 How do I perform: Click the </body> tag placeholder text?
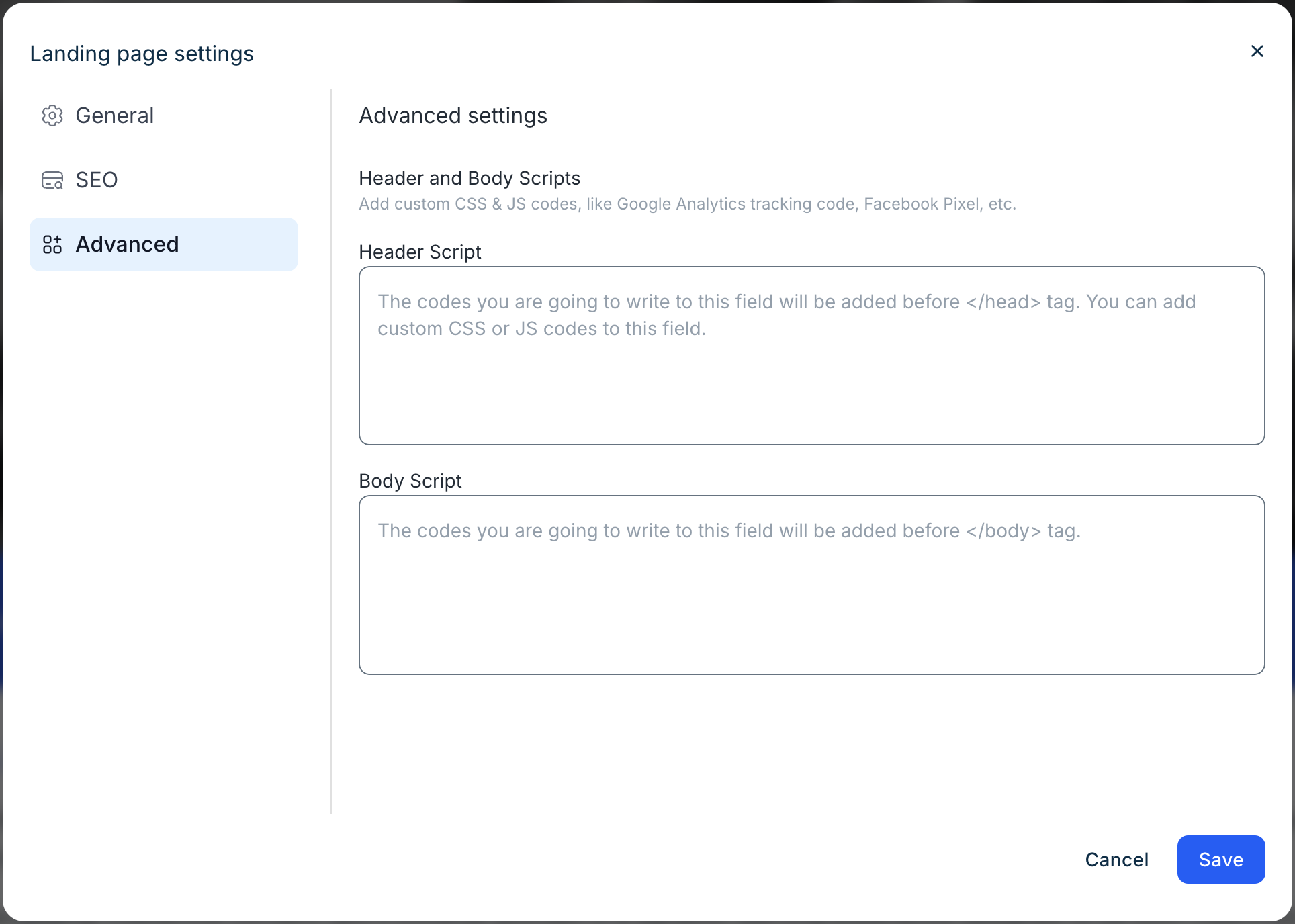(1003, 531)
